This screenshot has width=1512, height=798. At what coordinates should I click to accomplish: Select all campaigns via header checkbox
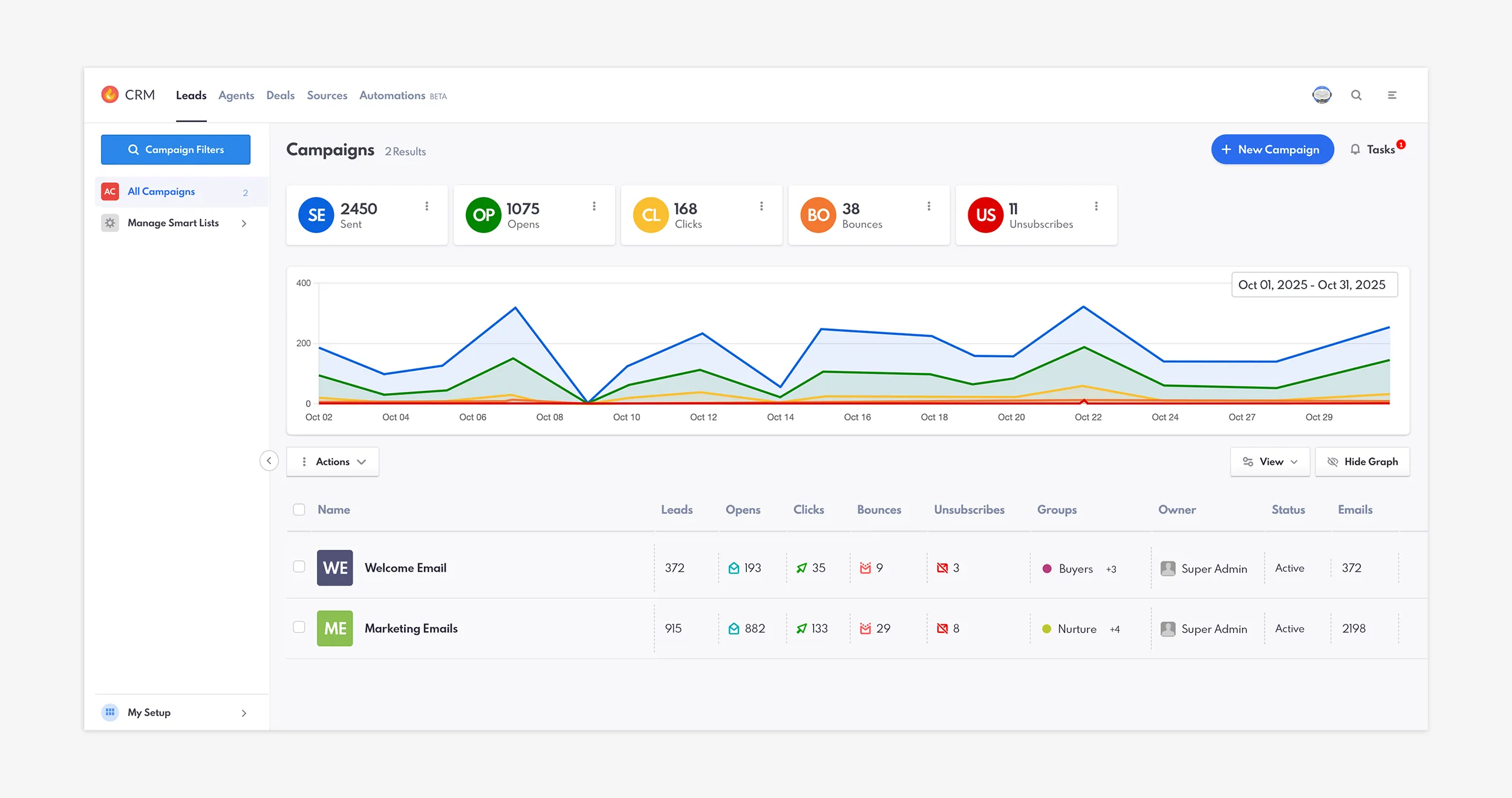[x=299, y=509]
